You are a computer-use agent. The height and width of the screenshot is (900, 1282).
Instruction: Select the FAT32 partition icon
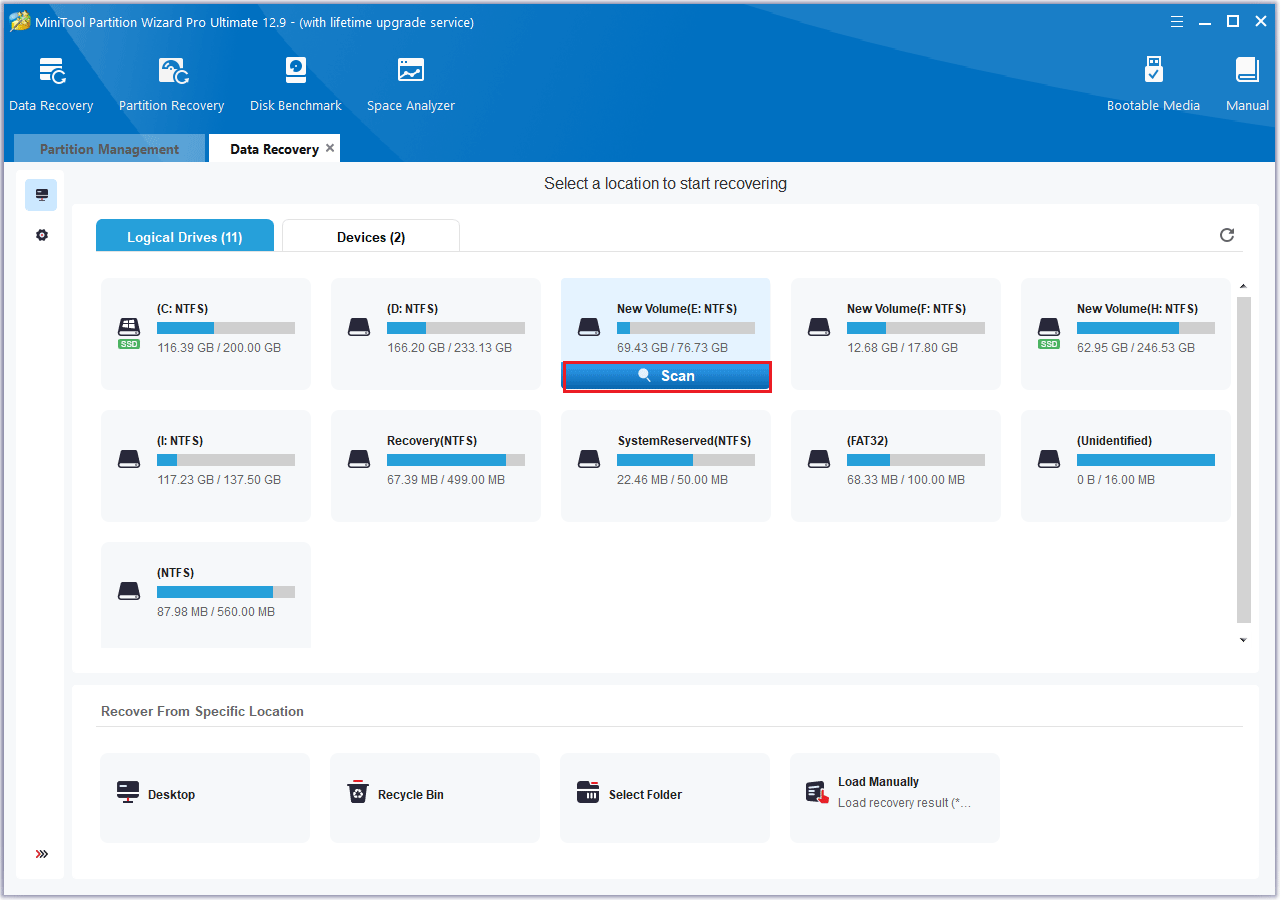pyautogui.click(x=819, y=459)
